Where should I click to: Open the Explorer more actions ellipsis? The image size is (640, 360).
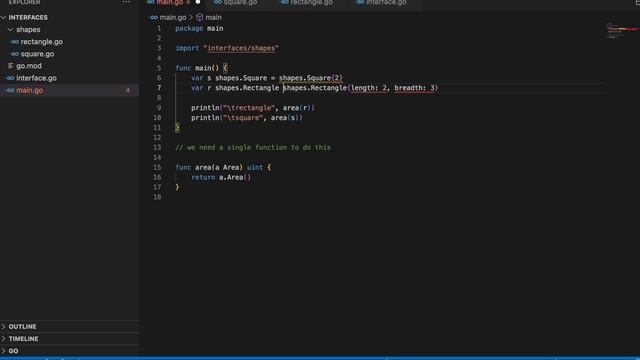click(x=126, y=2)
